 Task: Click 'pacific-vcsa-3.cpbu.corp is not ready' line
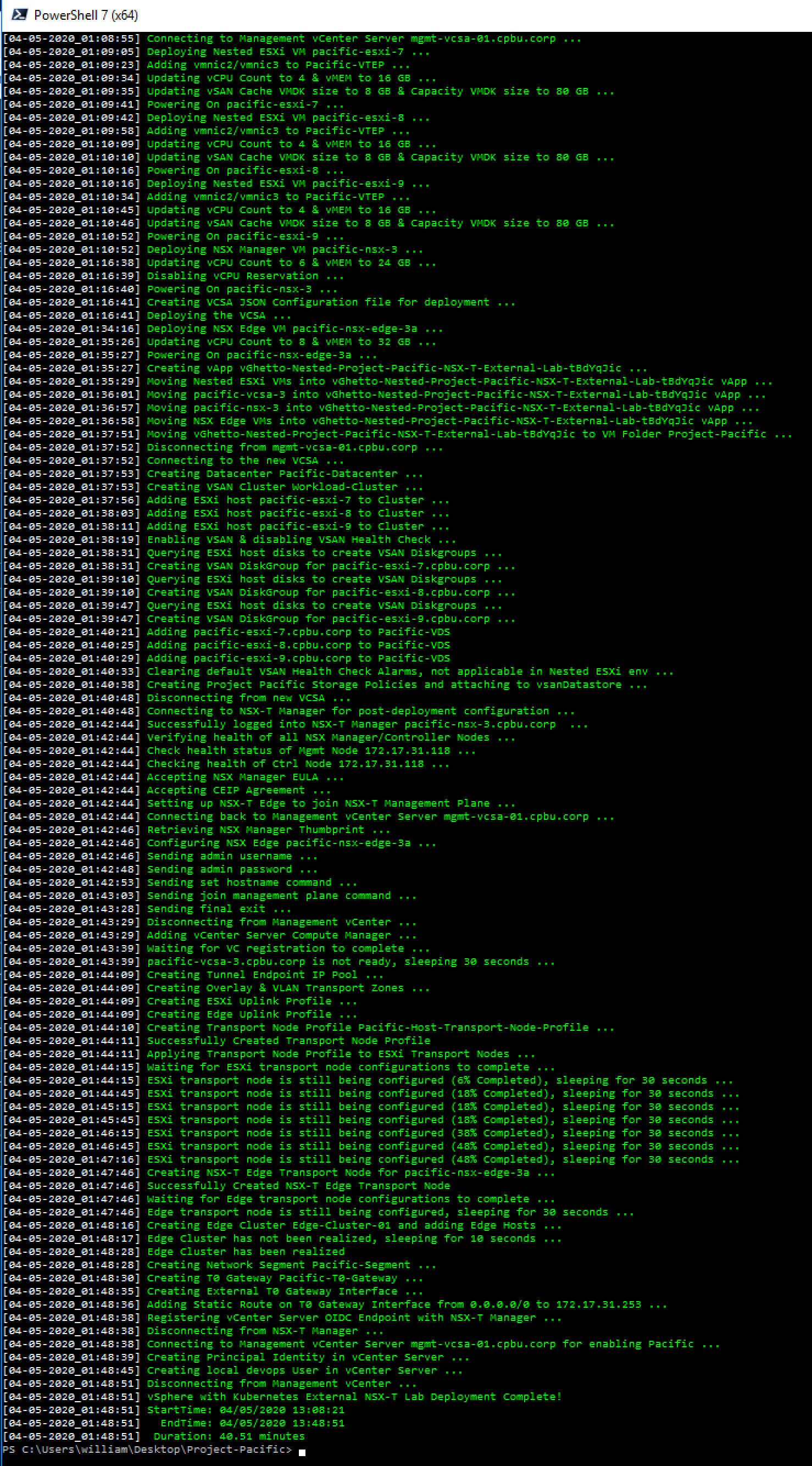(x=279, y=962)
